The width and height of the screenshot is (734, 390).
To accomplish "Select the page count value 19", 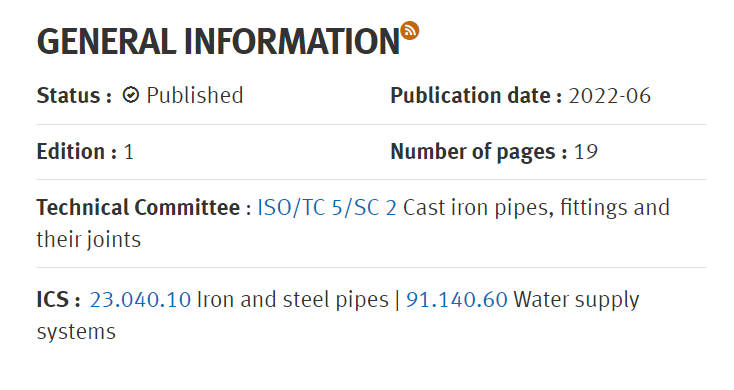I will click(x=586, y=152).
